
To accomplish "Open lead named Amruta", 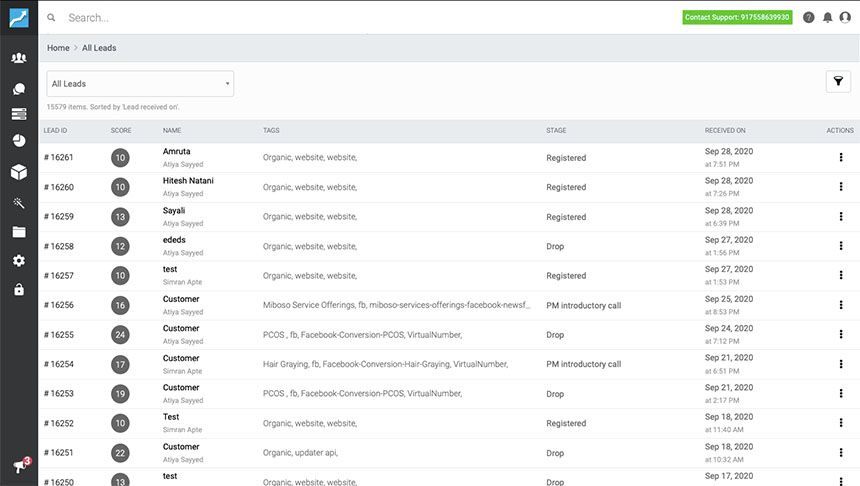I will [x=177, y=151].
